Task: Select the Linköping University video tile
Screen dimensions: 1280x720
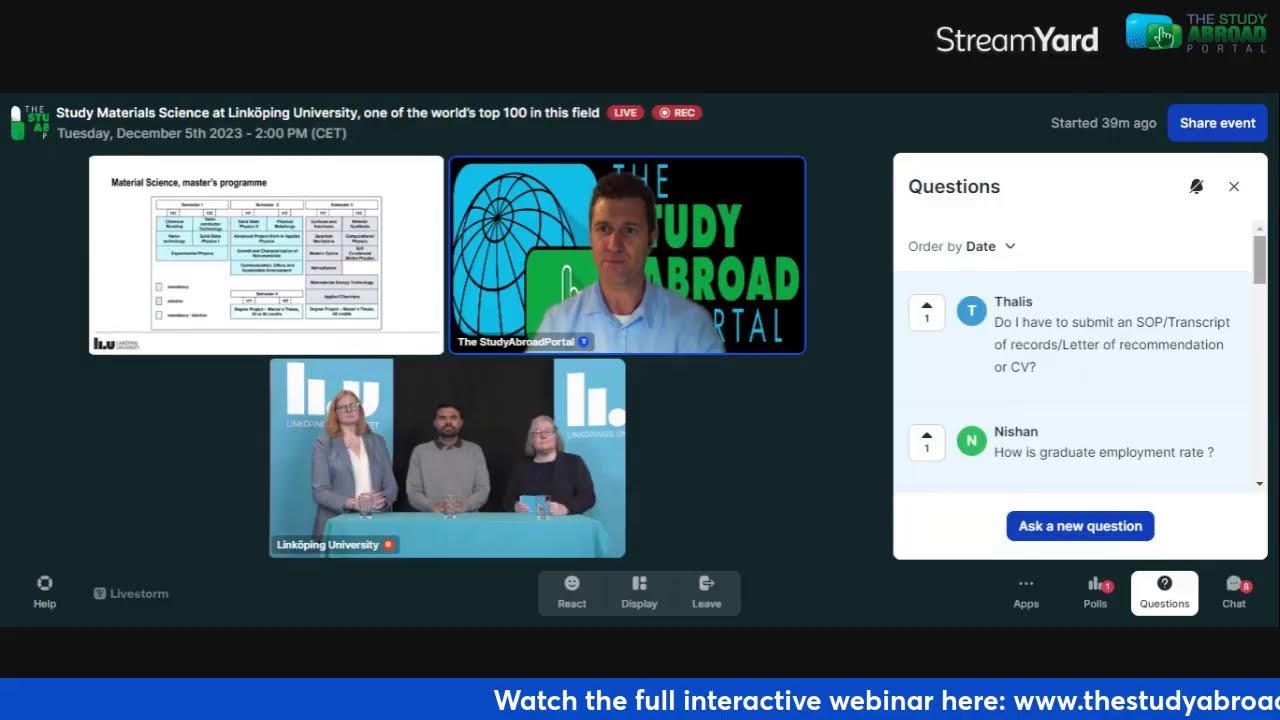Action: pyautogui.click(x=447, y=458)
